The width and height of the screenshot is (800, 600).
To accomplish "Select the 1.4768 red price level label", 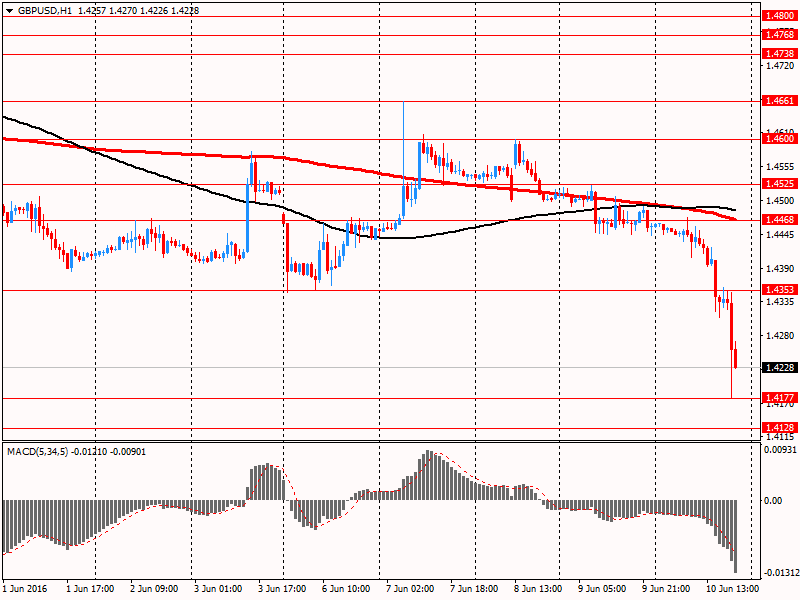I will pyautogui.click(x=779, y=35).
